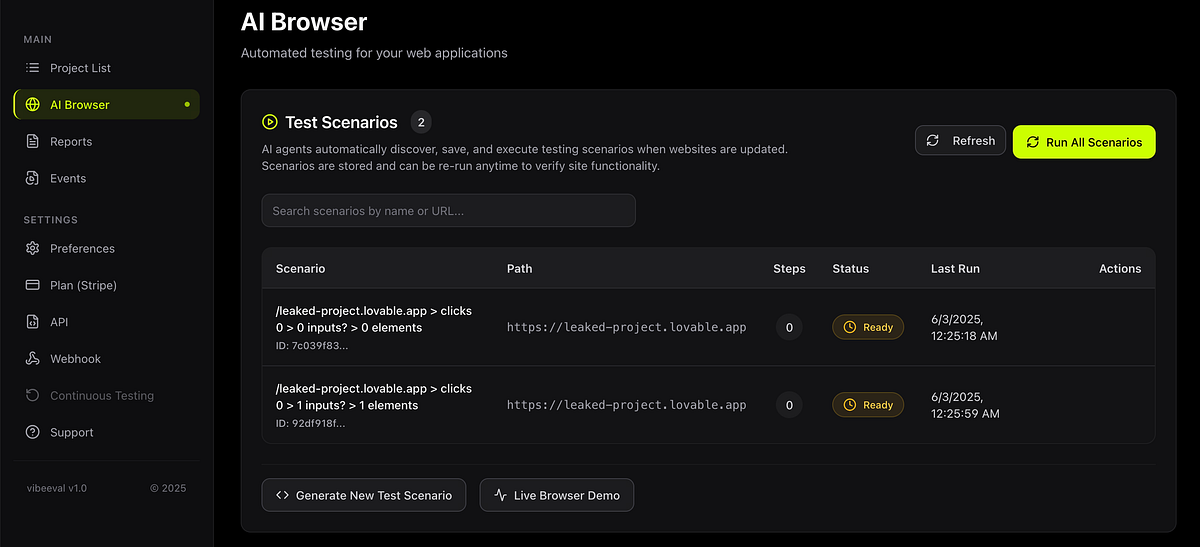Select AI Browser menu item
1200x547 pixels.
[x=106, y=105]
